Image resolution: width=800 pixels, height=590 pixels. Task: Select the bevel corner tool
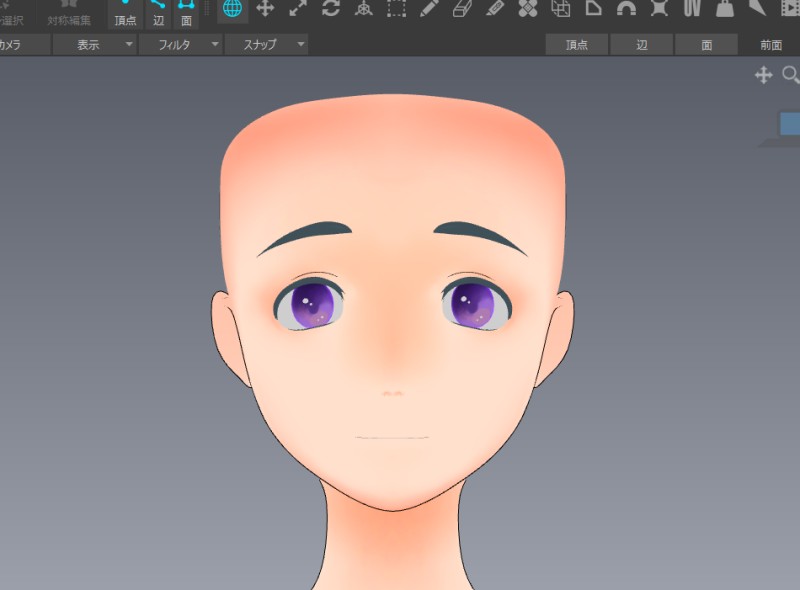click(593, 8)
